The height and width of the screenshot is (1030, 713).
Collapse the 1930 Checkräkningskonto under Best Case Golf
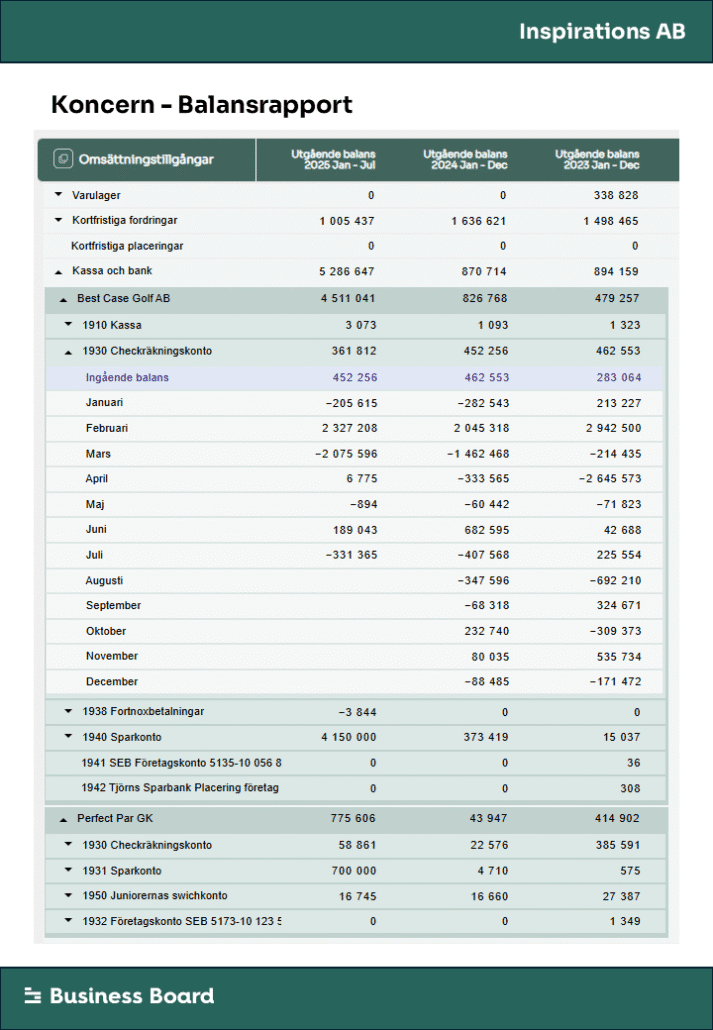click(68, 352)
